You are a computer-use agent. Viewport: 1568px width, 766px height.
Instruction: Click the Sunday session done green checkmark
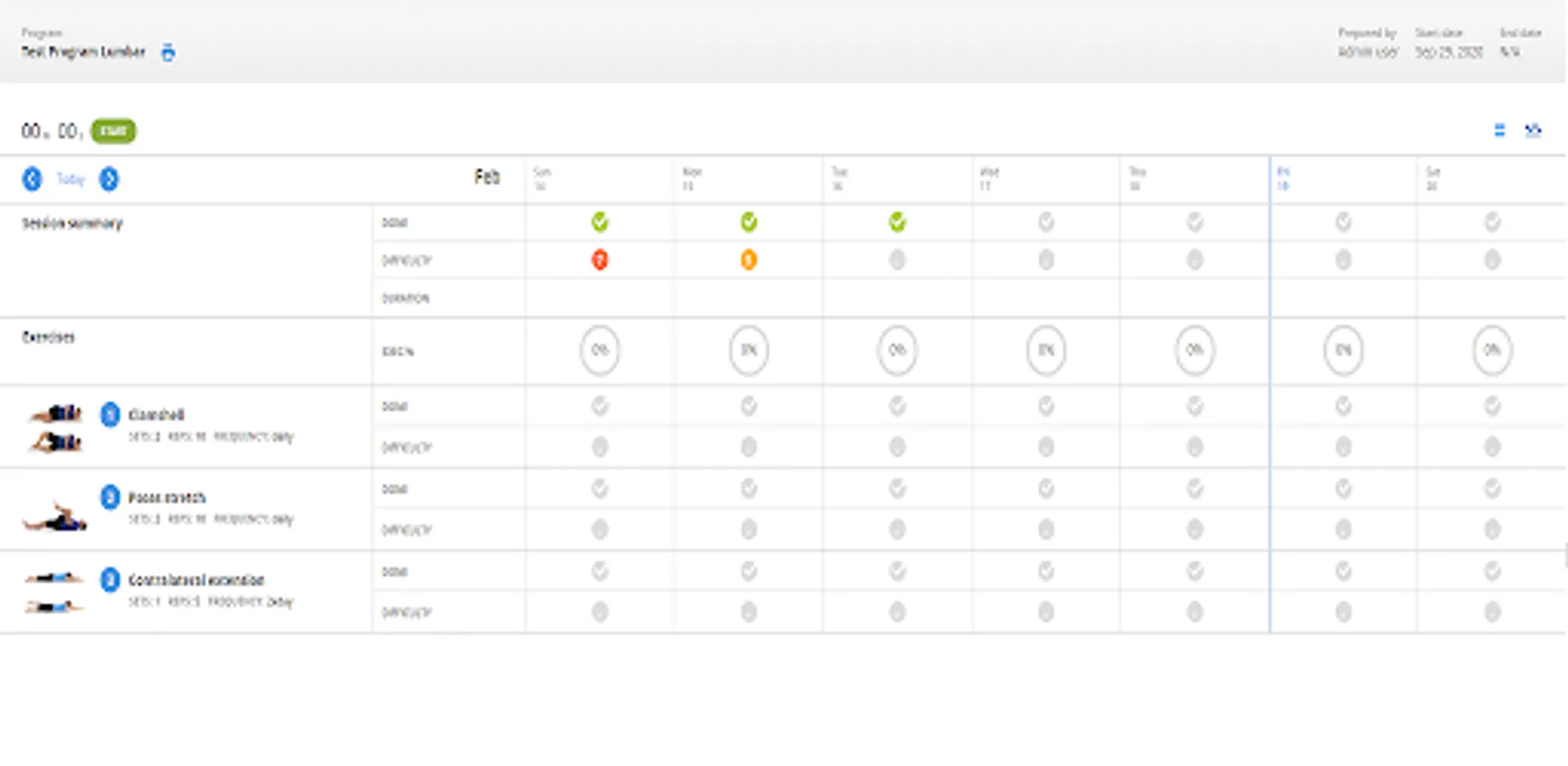pos(600,223)
